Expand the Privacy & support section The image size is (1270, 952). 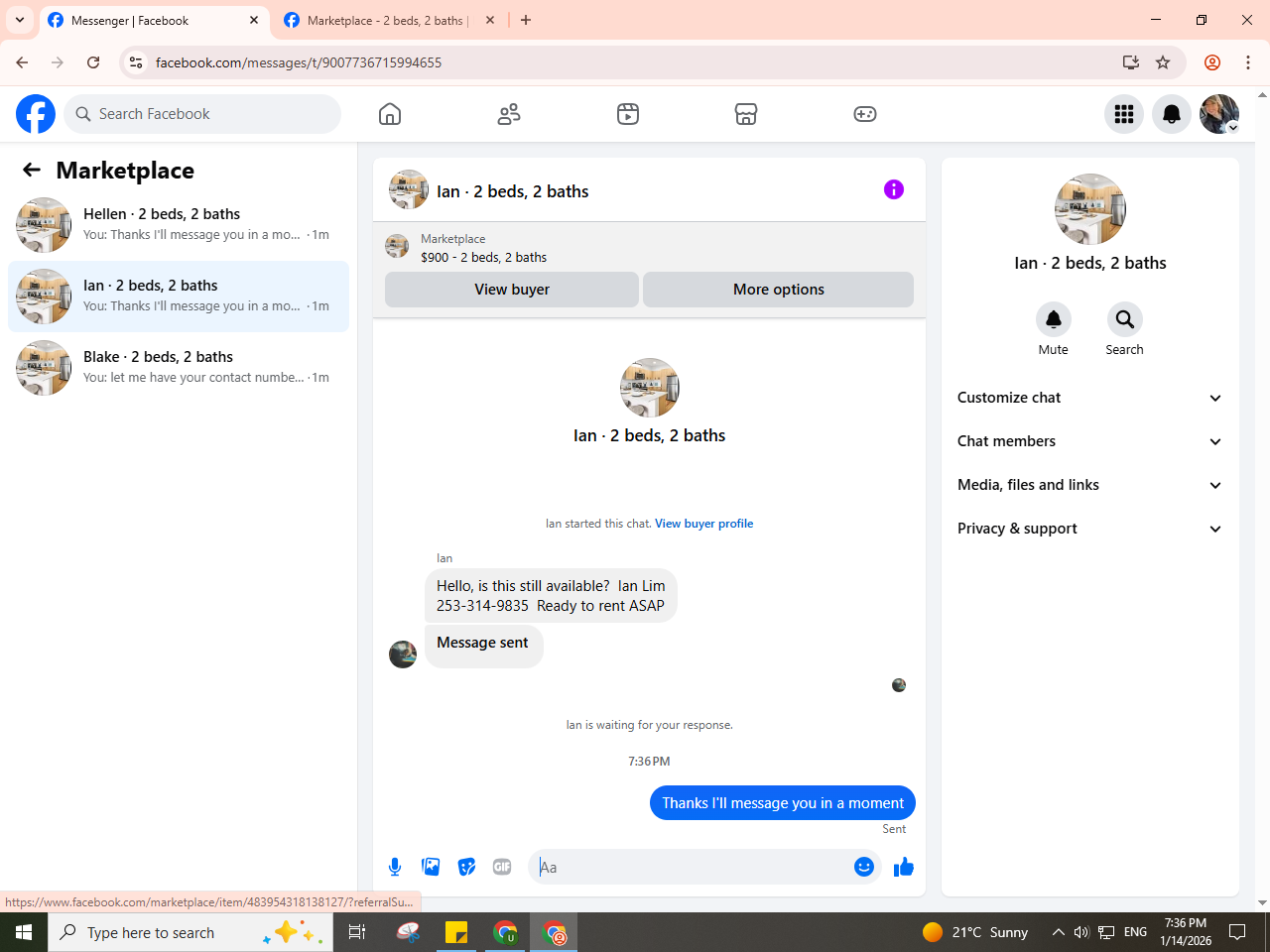click(x=1090, y=529)
